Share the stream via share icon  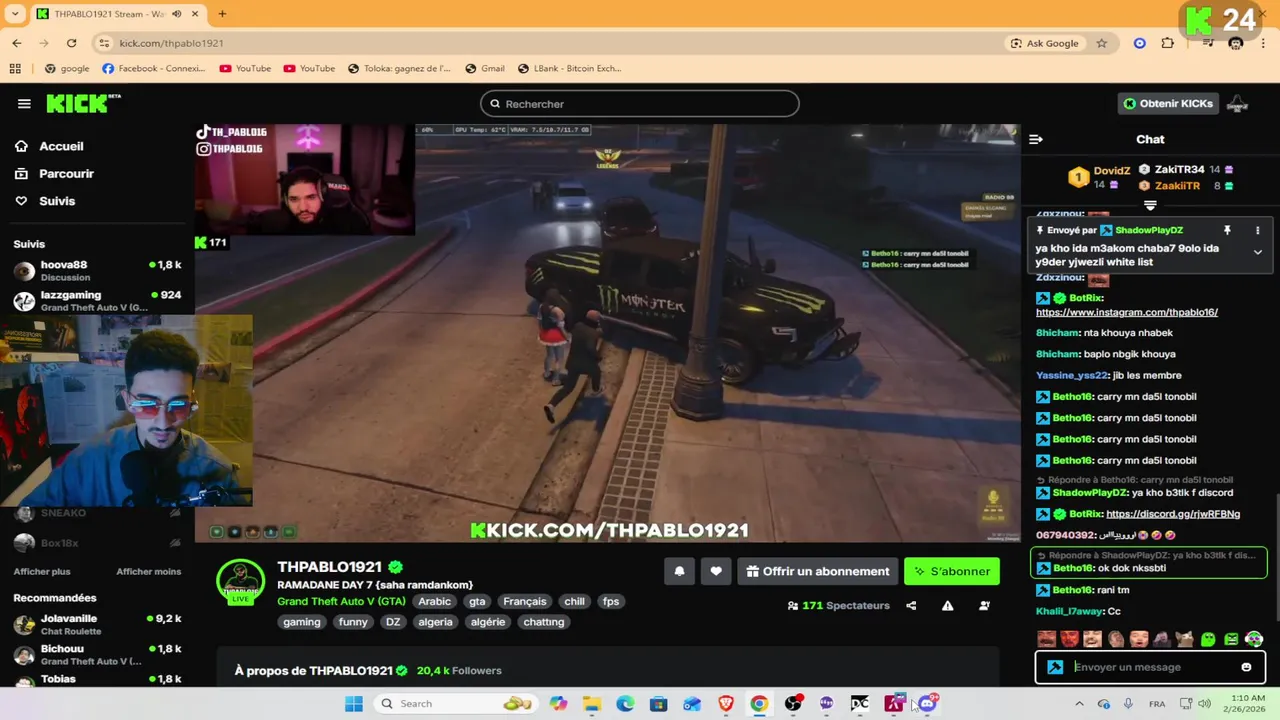click(911, 606)
